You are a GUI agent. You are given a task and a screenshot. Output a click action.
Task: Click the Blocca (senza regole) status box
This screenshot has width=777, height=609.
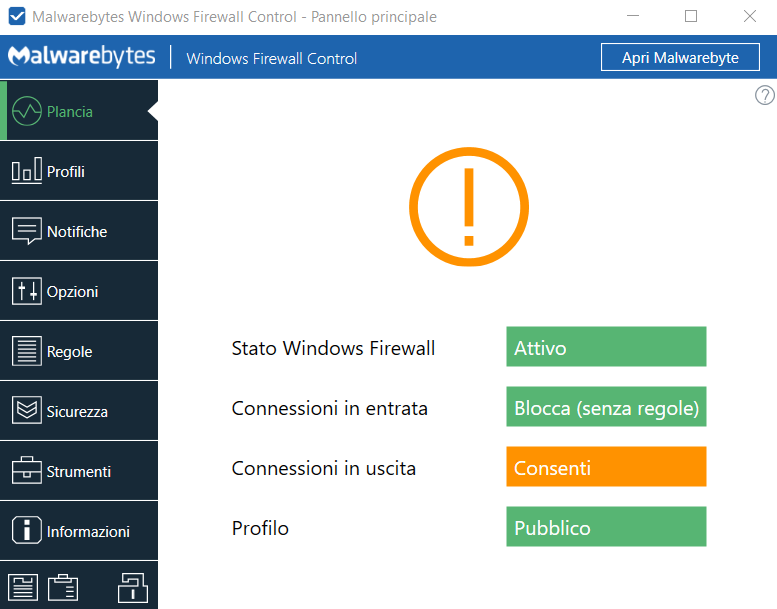pos(606,407)
